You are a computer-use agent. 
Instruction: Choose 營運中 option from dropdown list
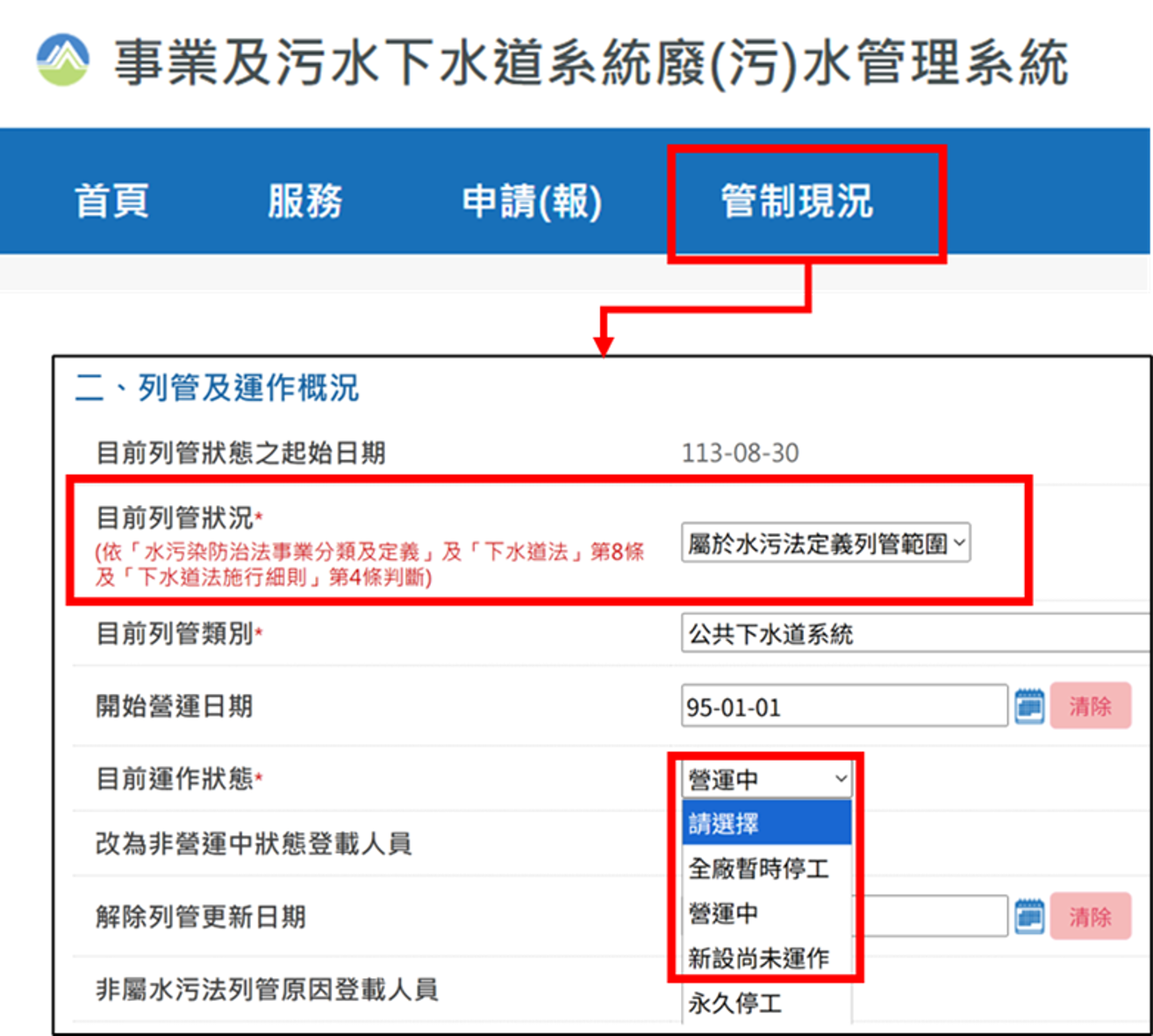point(767,913)
